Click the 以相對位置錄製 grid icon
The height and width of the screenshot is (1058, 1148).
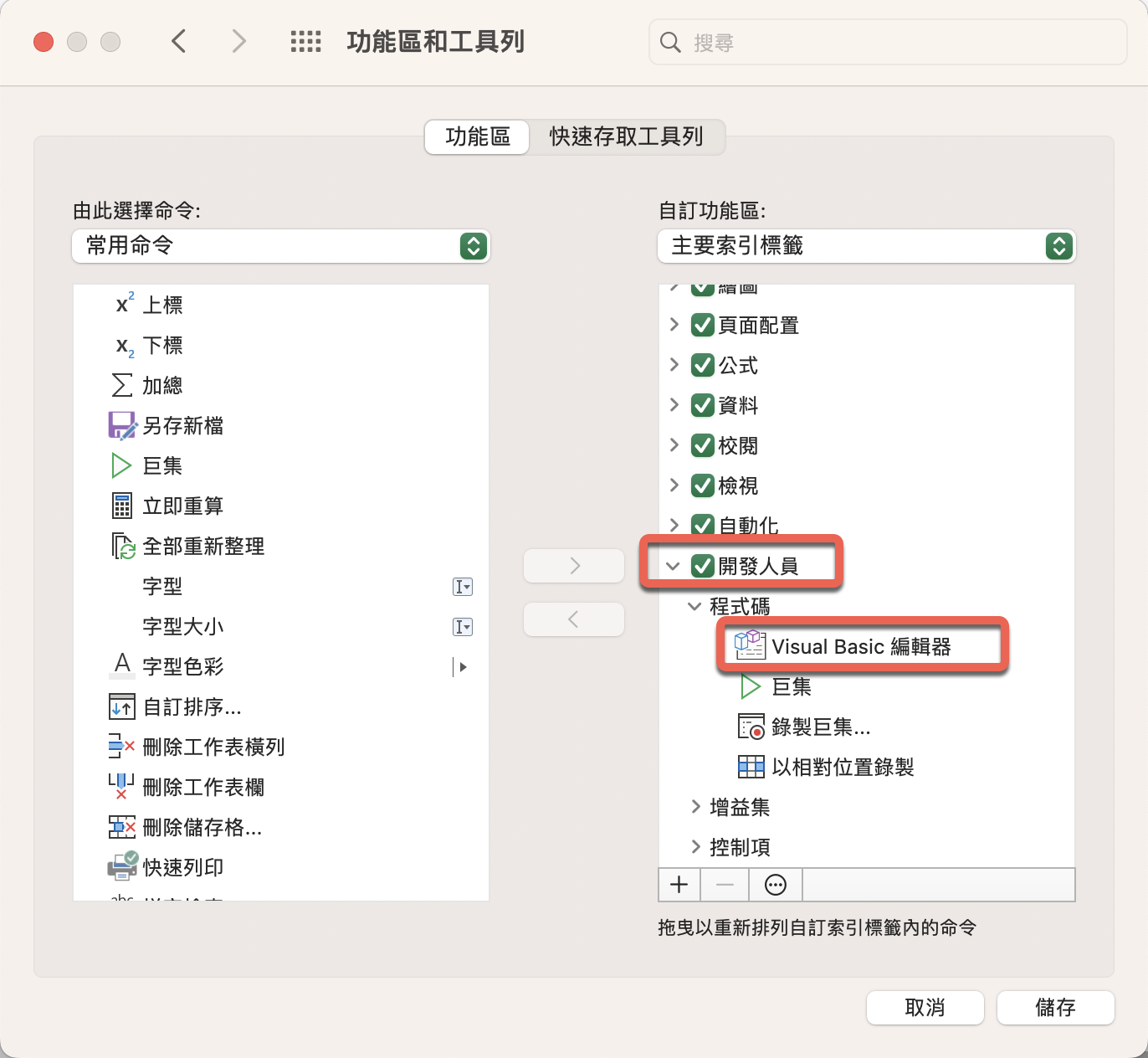(x=751, y=767)
